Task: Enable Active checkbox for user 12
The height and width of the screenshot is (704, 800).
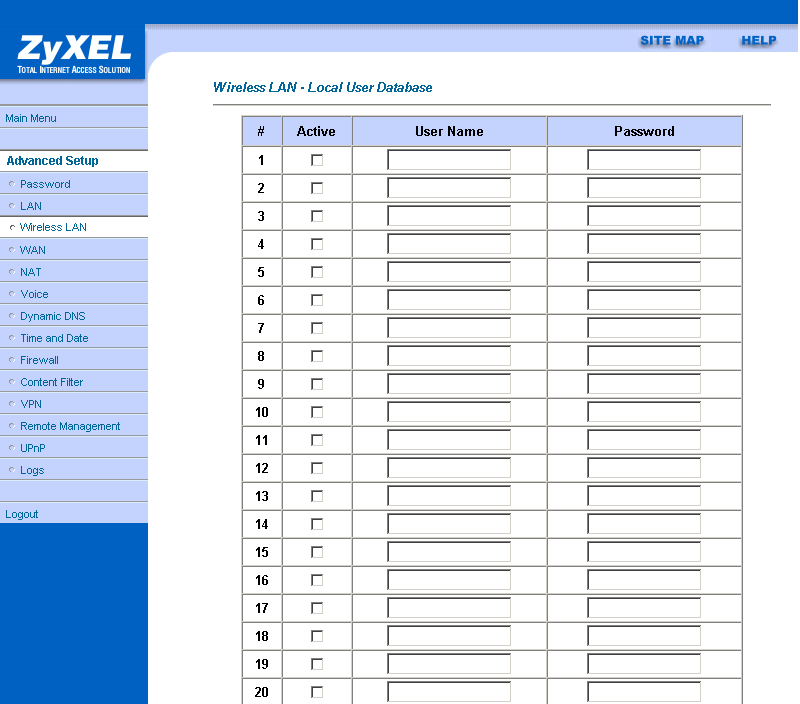Action: (x=317, y=468)
